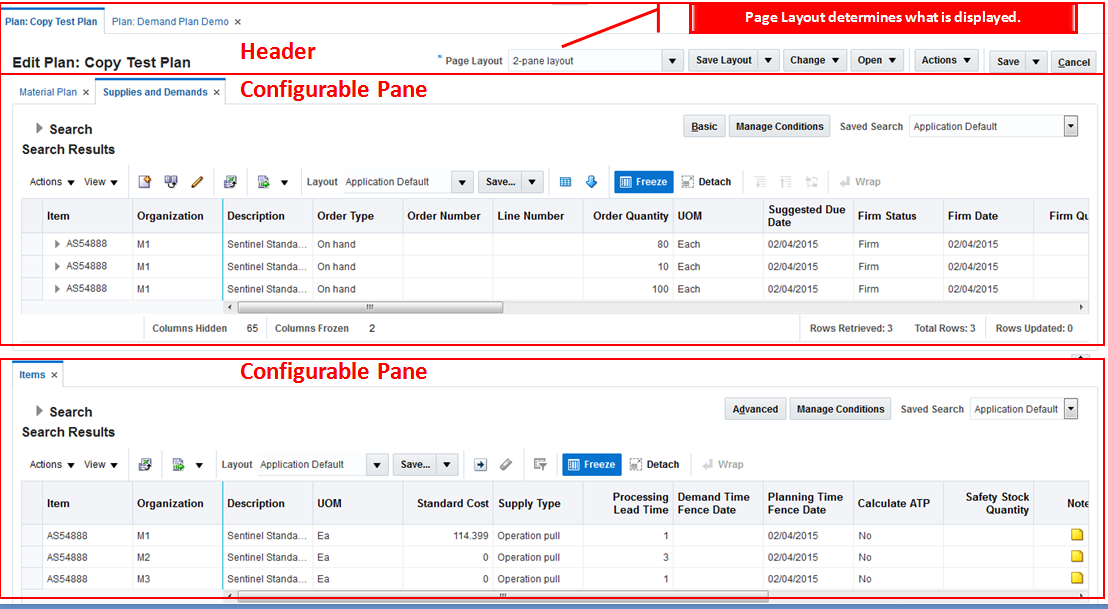1108x609 pixels.
Task: Click the Suggested Due Date column header
Action: pyautogui.click(x=806, y=216)
